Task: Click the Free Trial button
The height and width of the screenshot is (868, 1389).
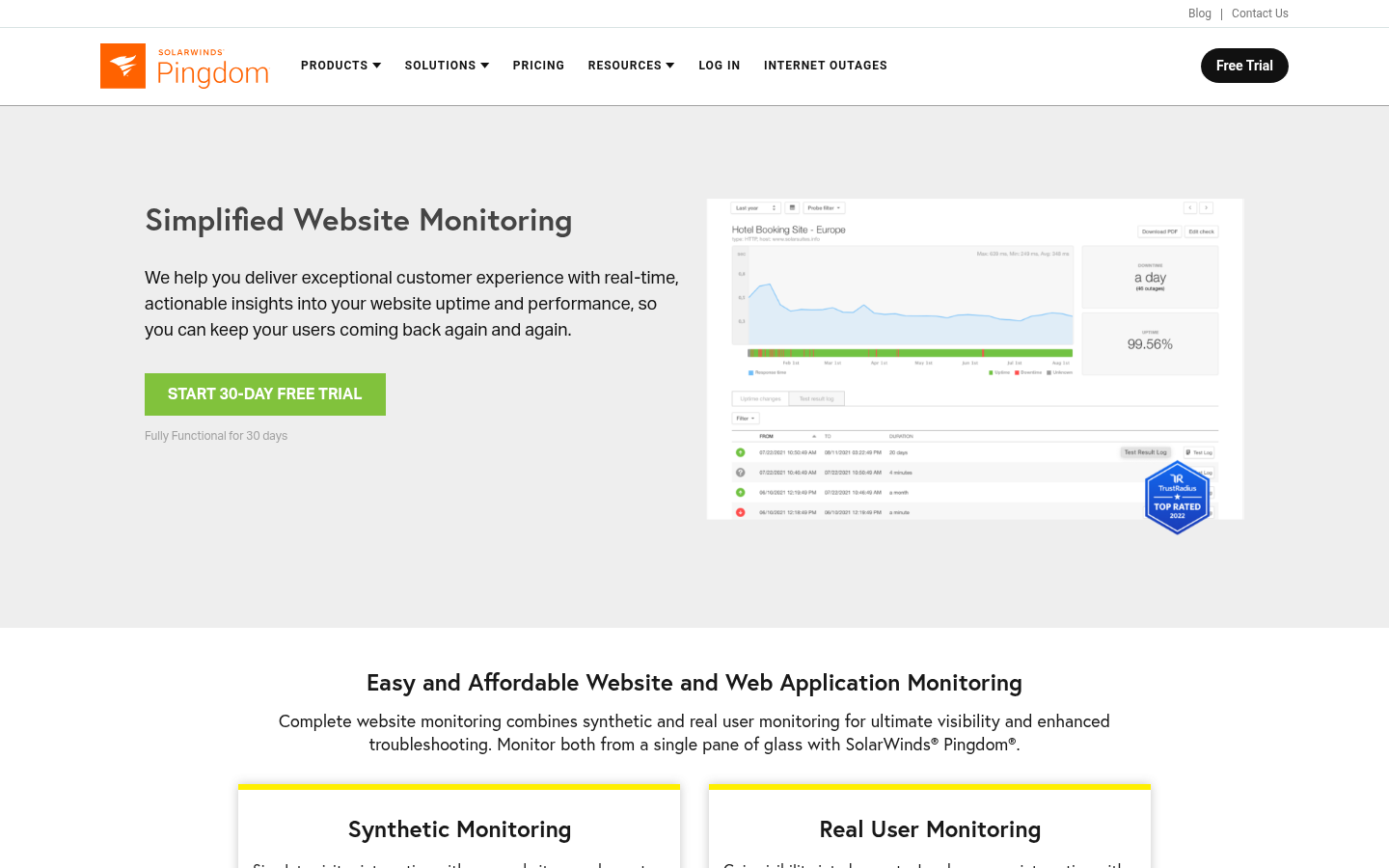Action: [1244, 66]
